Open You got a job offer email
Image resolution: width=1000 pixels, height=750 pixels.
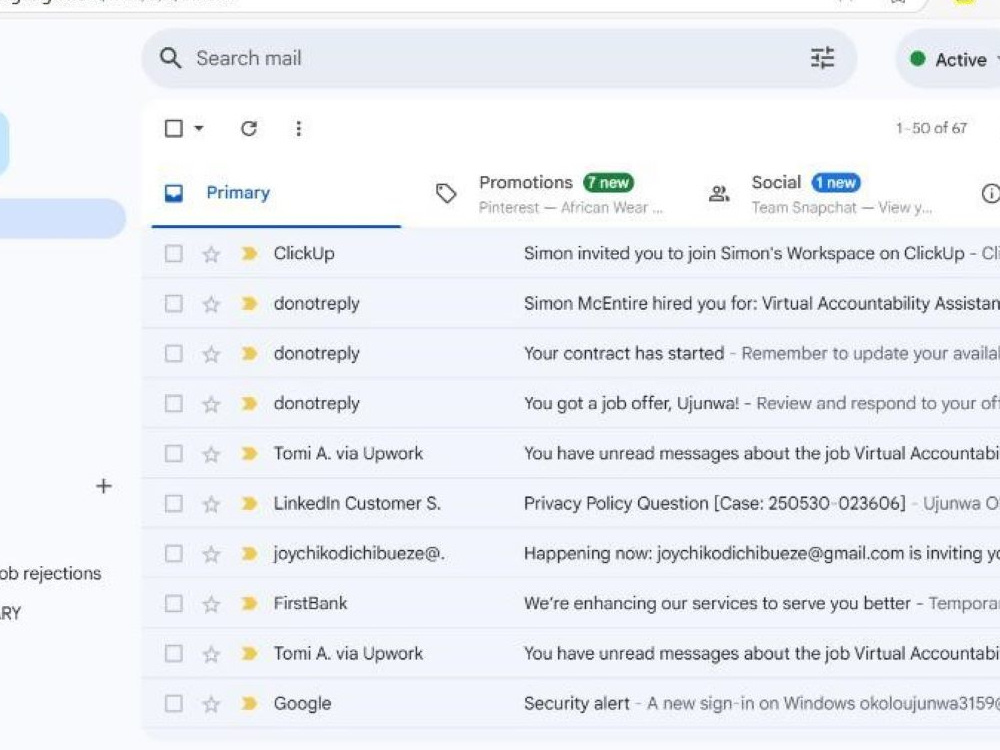(570, 404)
